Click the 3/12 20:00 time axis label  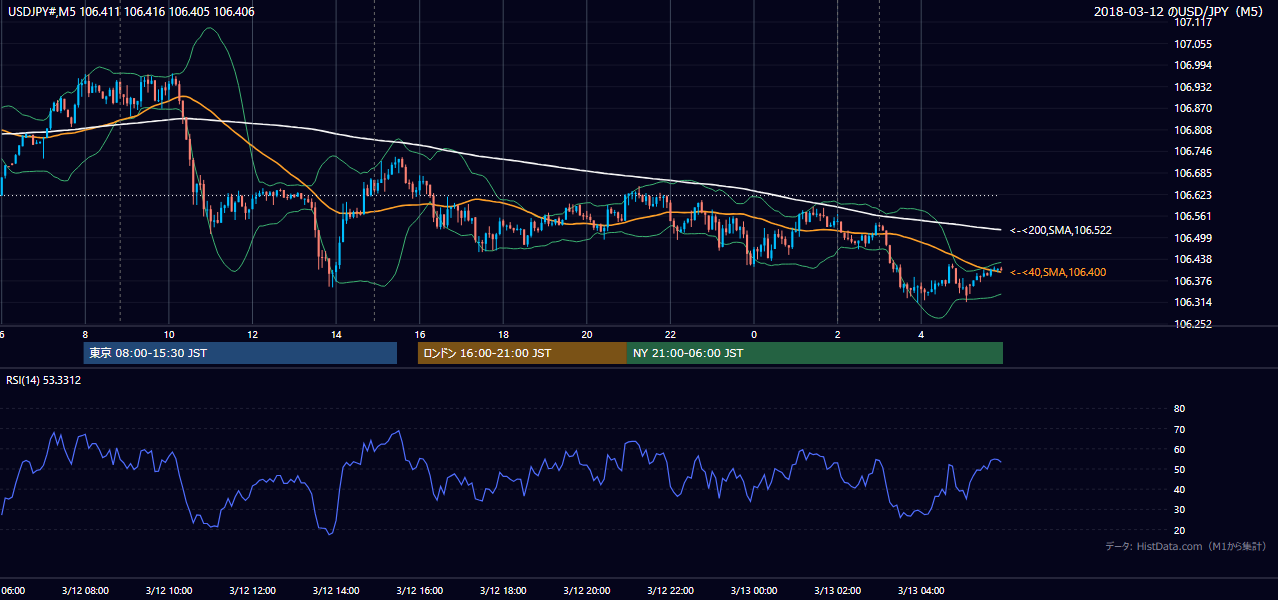586,591
